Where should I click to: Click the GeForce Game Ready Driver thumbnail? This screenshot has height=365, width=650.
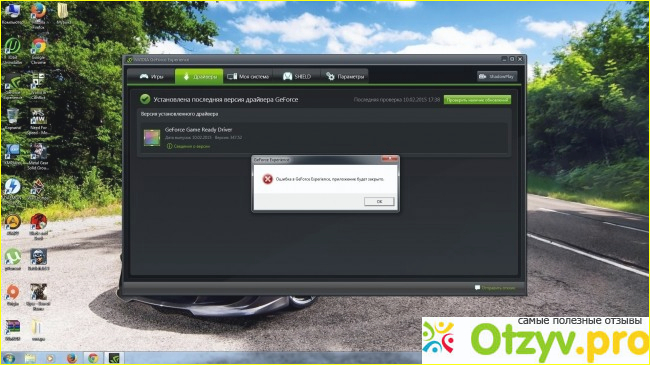click(x=152, y=138)
